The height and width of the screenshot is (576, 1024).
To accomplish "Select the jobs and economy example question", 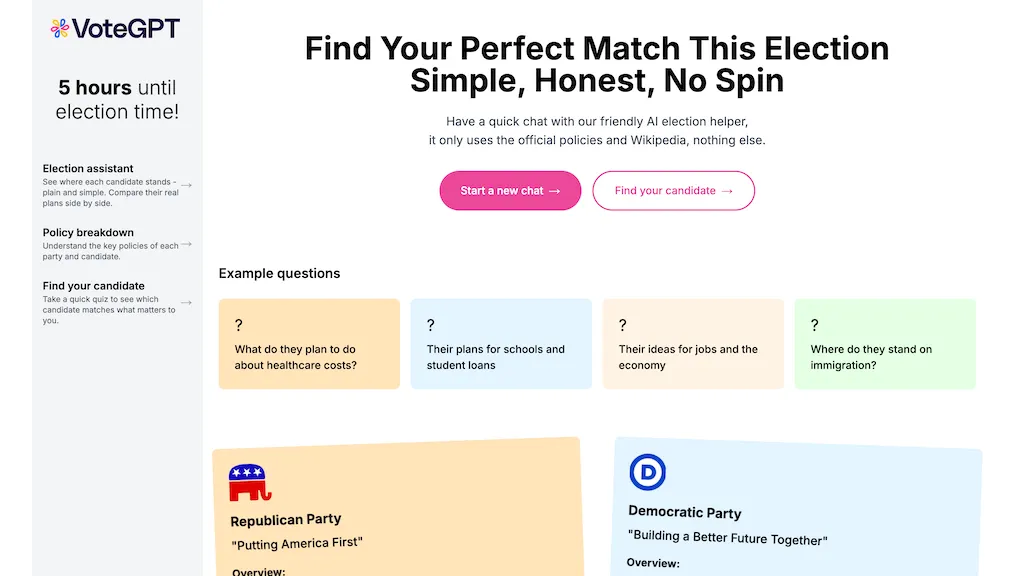I will coord(693,344).
